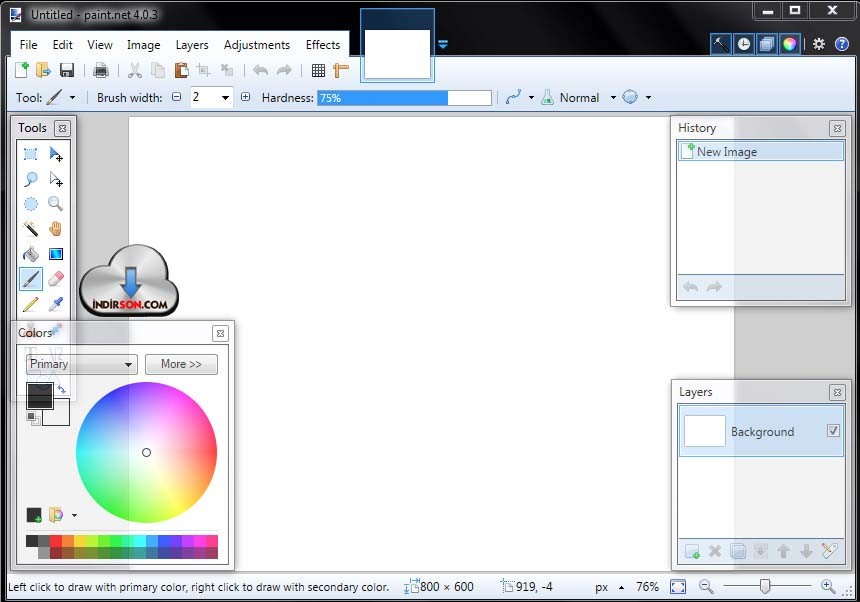Open a file with folder icon

click(x=43, y=70)
